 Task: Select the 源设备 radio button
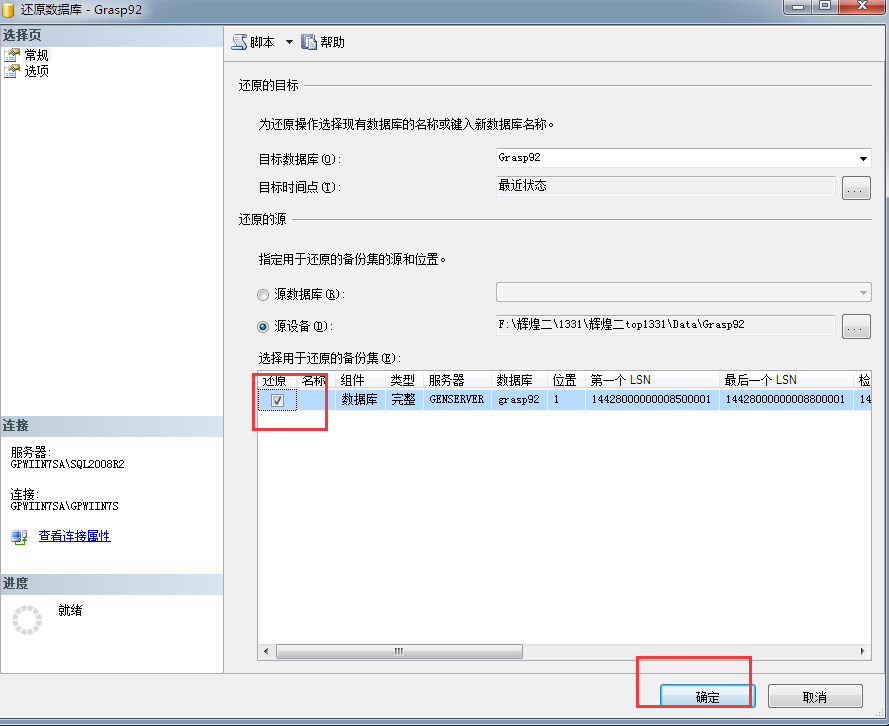264,326
